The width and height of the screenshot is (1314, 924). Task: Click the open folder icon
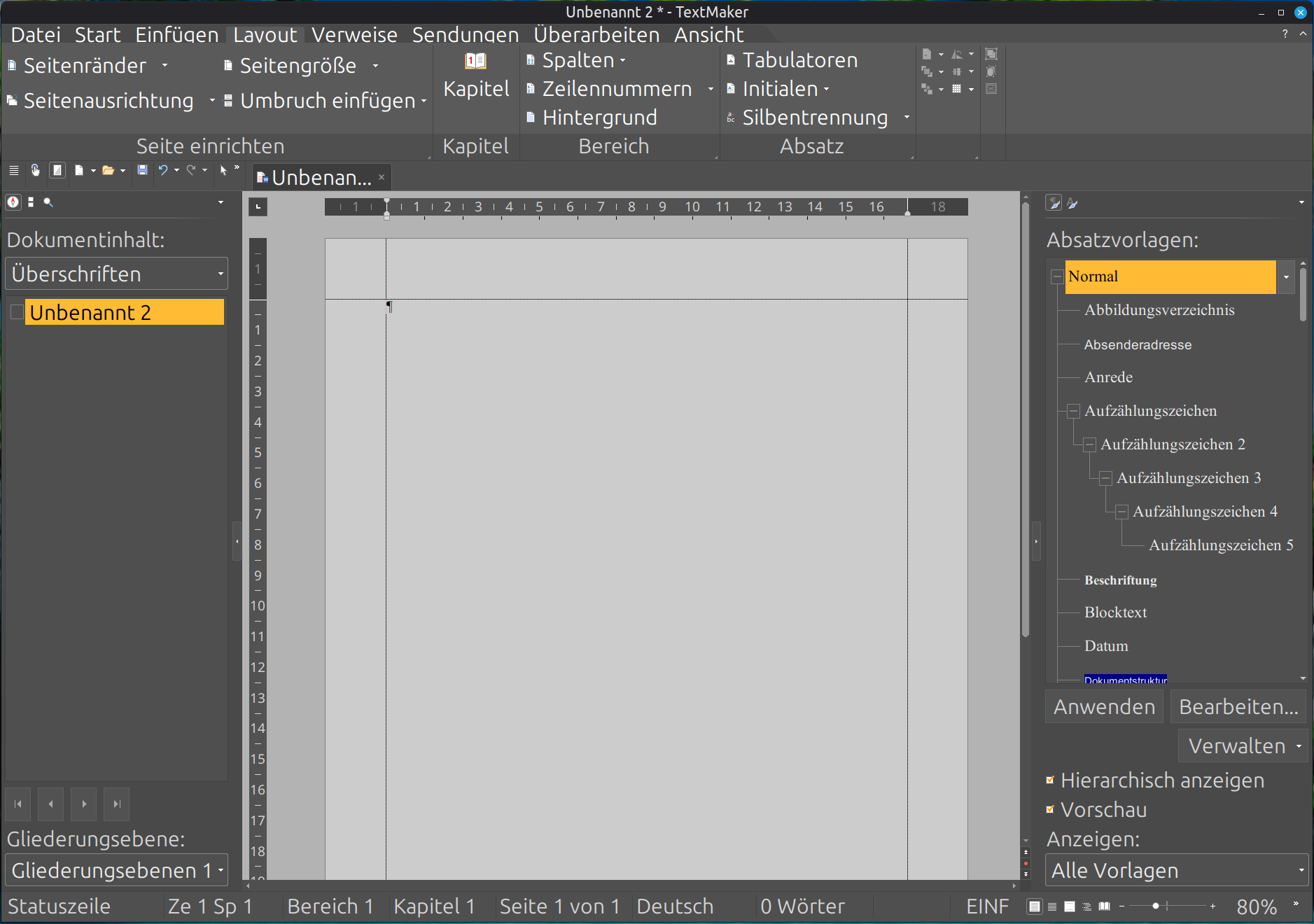108,170
